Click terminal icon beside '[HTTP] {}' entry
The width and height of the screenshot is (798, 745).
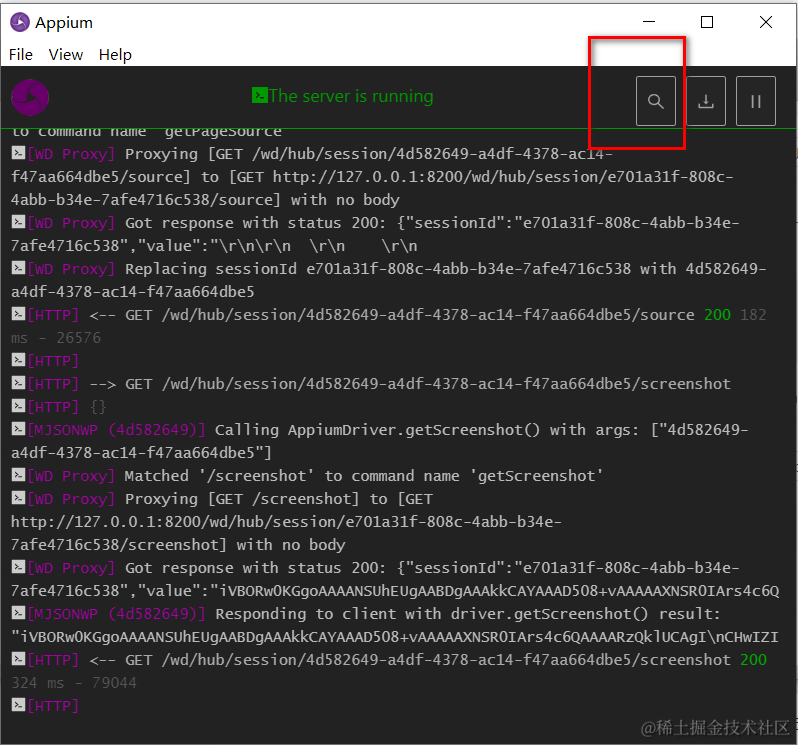[x=18, y=406]
